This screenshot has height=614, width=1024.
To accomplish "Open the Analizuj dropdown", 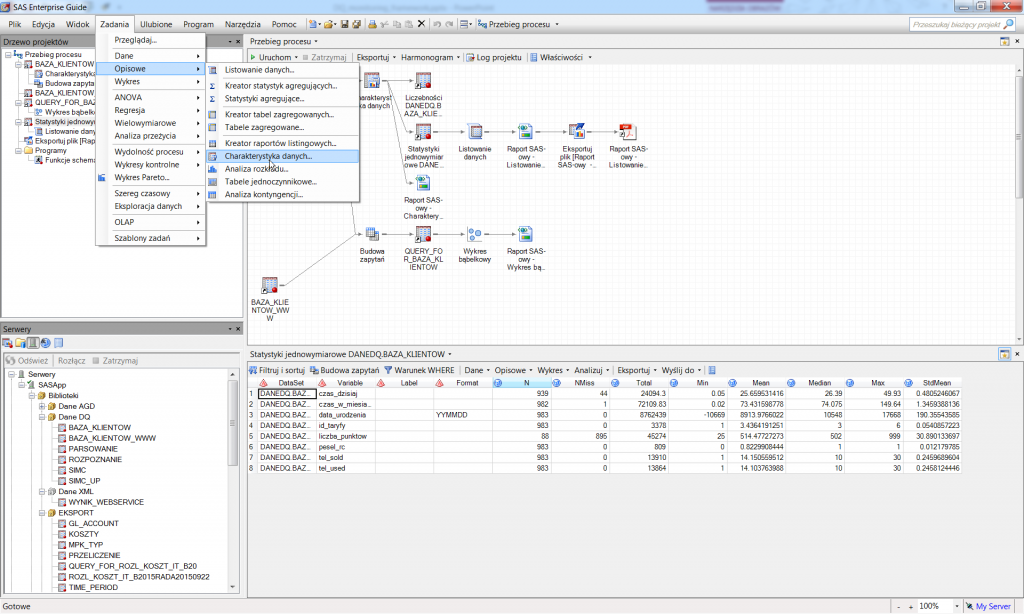I will pos(592,370).
